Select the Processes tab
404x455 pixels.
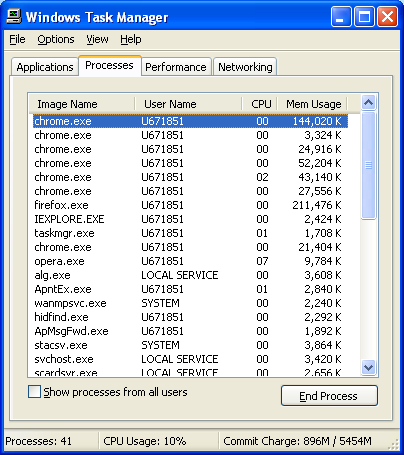[110, 65]
